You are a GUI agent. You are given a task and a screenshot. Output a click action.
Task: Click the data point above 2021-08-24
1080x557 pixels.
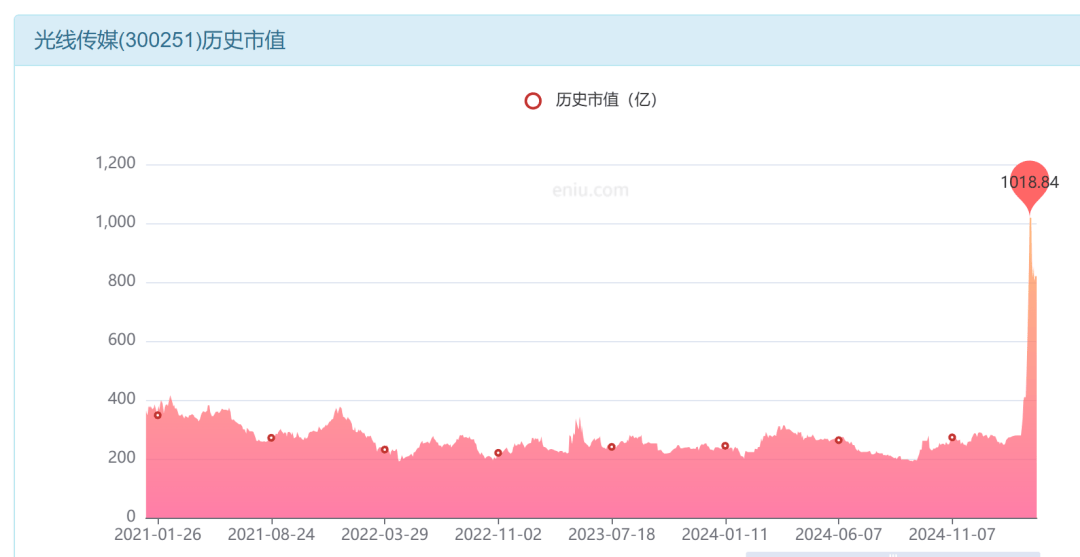271,438
